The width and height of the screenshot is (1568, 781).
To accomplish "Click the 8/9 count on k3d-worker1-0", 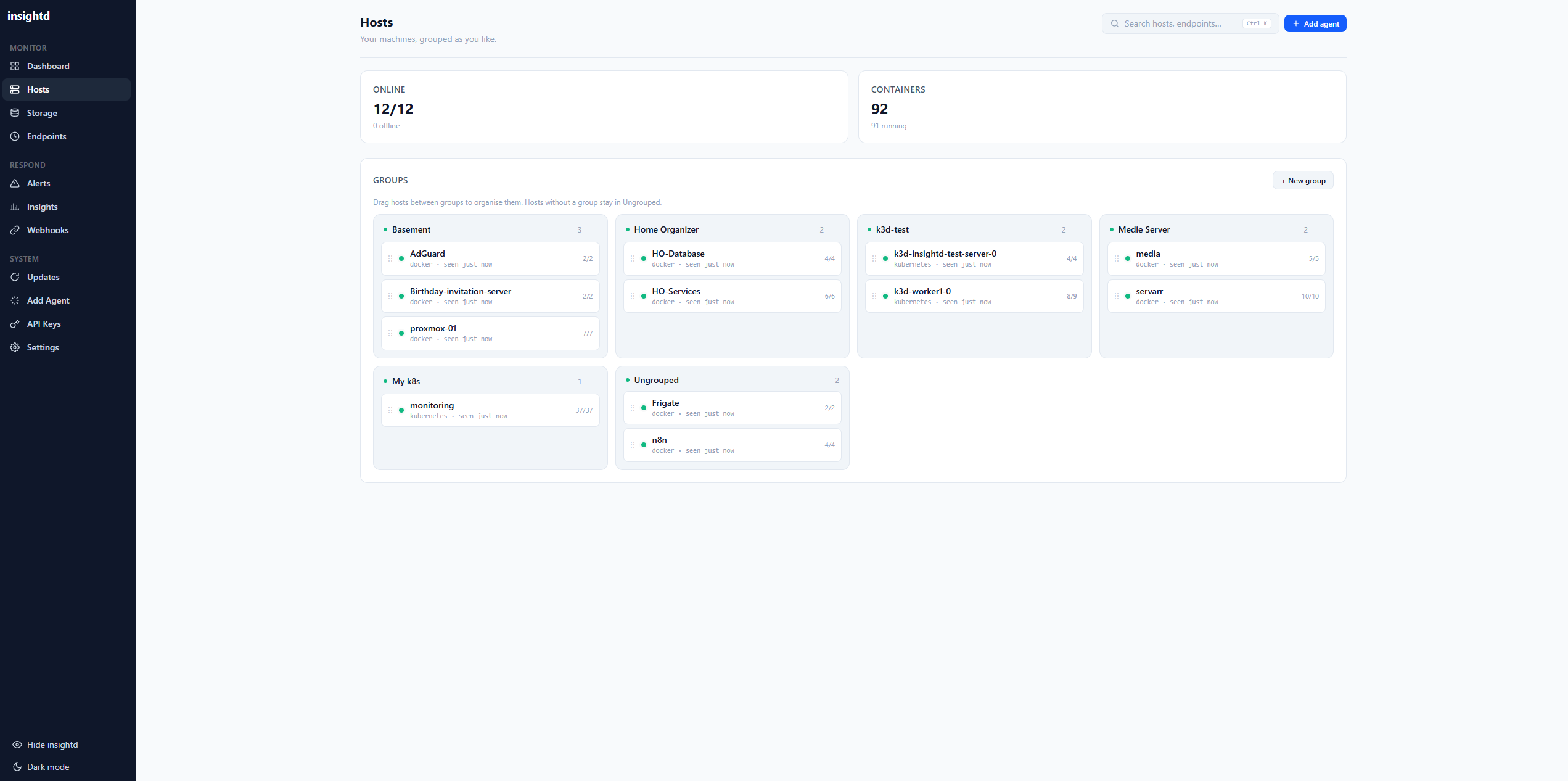I will 1072,296.
